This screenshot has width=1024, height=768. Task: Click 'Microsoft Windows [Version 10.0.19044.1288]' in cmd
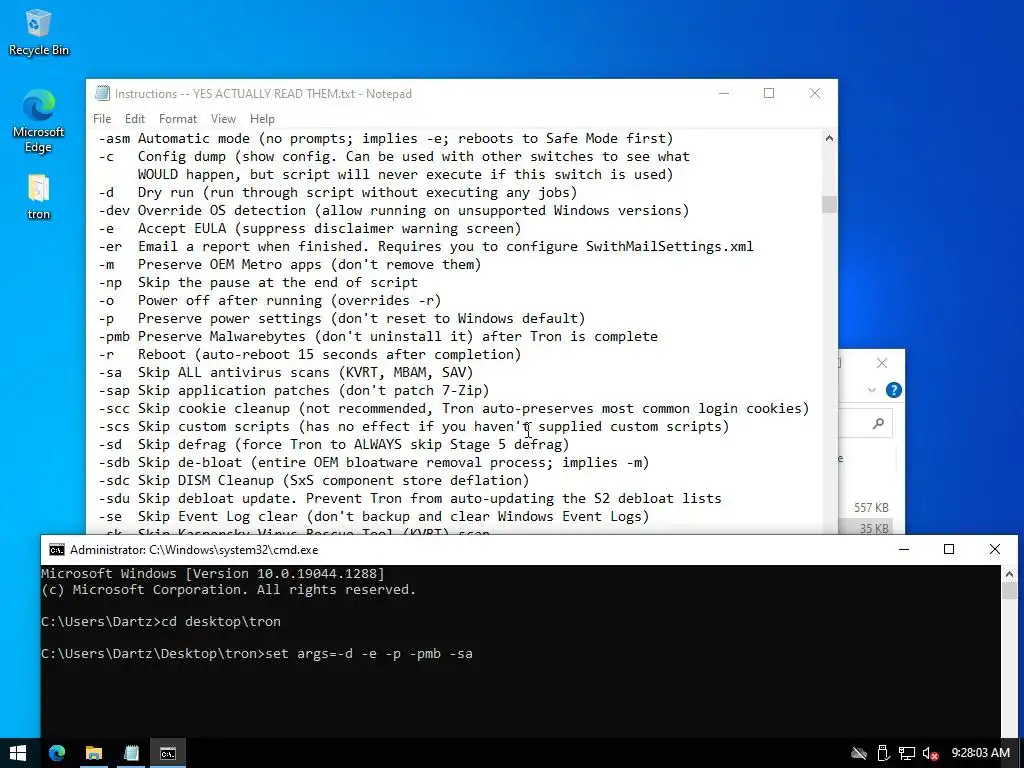click(x=213, y=573)
